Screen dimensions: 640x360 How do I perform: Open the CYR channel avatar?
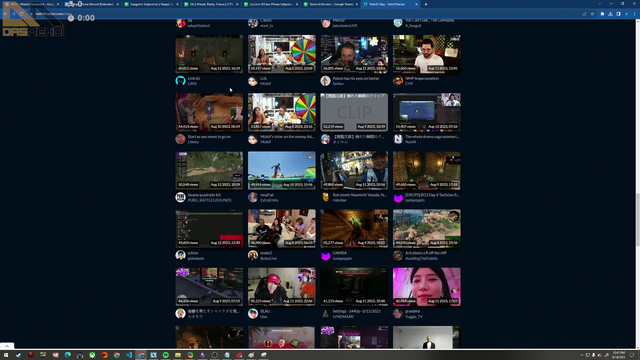398,81
